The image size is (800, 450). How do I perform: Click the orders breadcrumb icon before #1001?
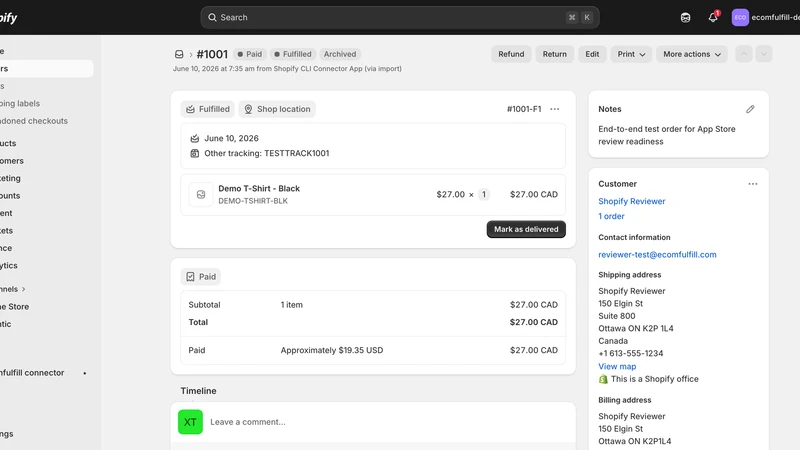point(179,54)
